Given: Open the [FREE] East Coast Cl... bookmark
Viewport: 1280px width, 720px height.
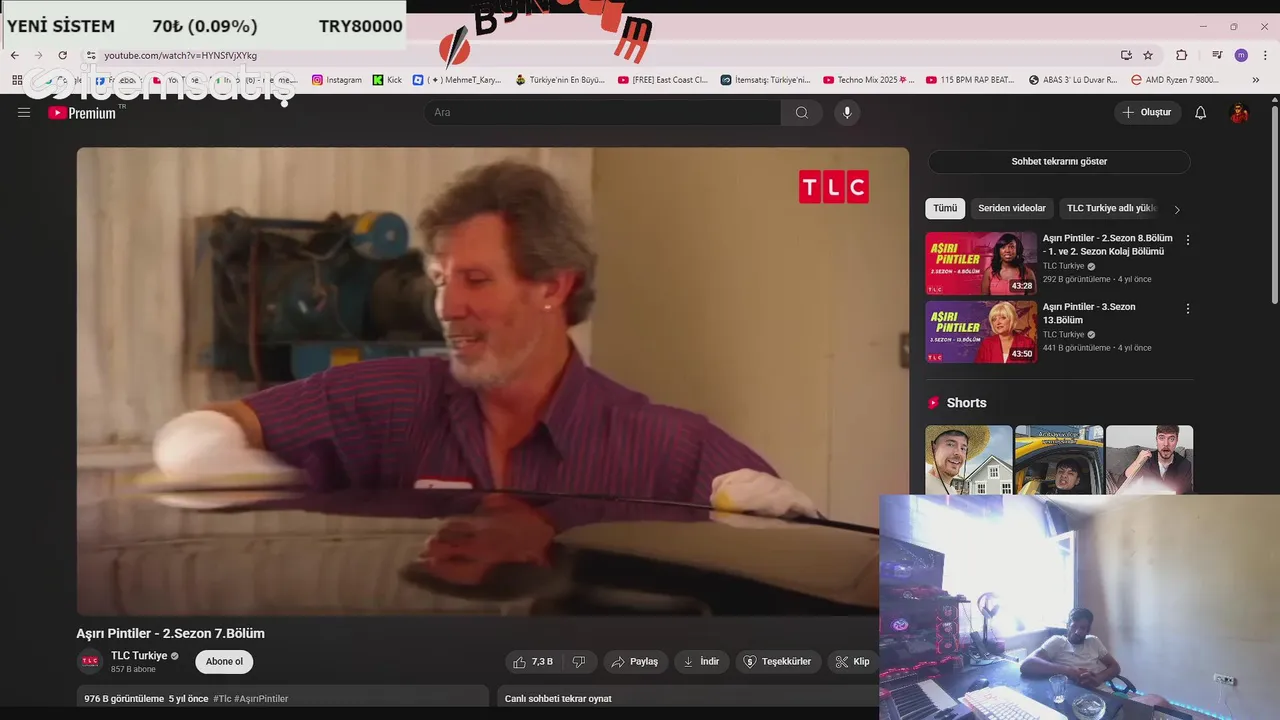Looking at the screenshot, I should point(662,80).
